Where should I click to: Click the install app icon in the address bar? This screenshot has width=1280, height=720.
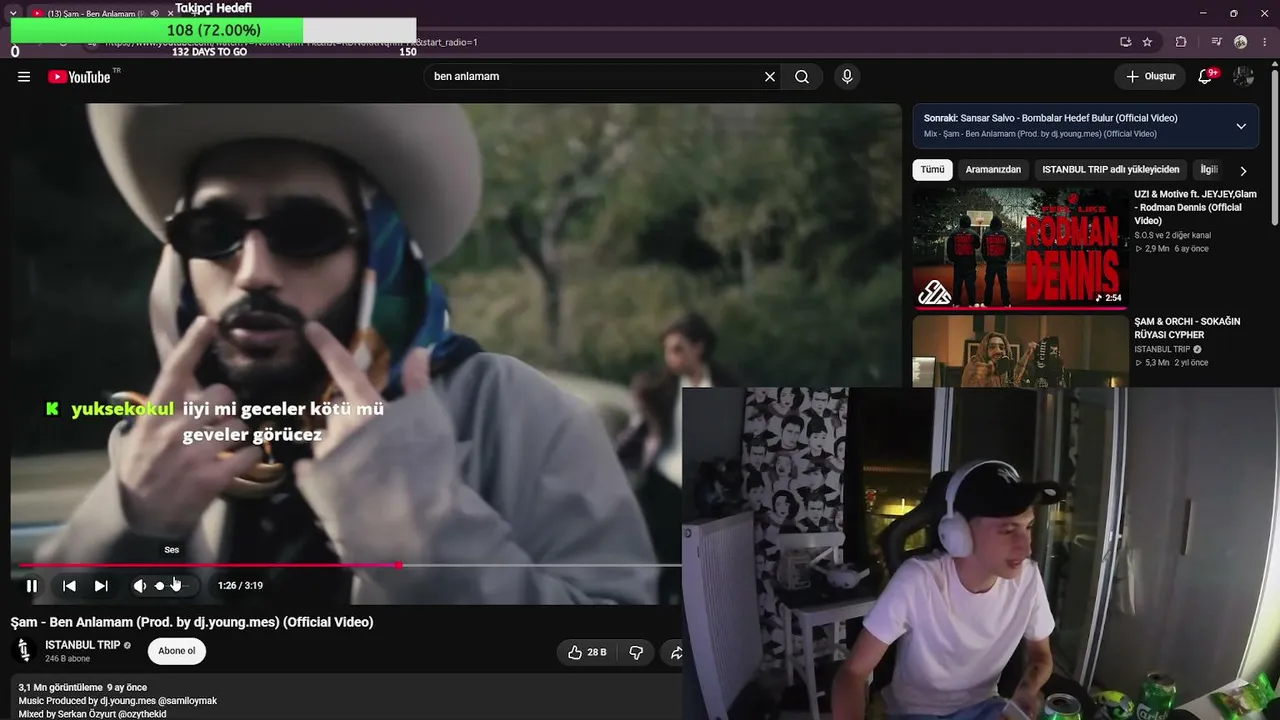click(x=1126, y=42)
